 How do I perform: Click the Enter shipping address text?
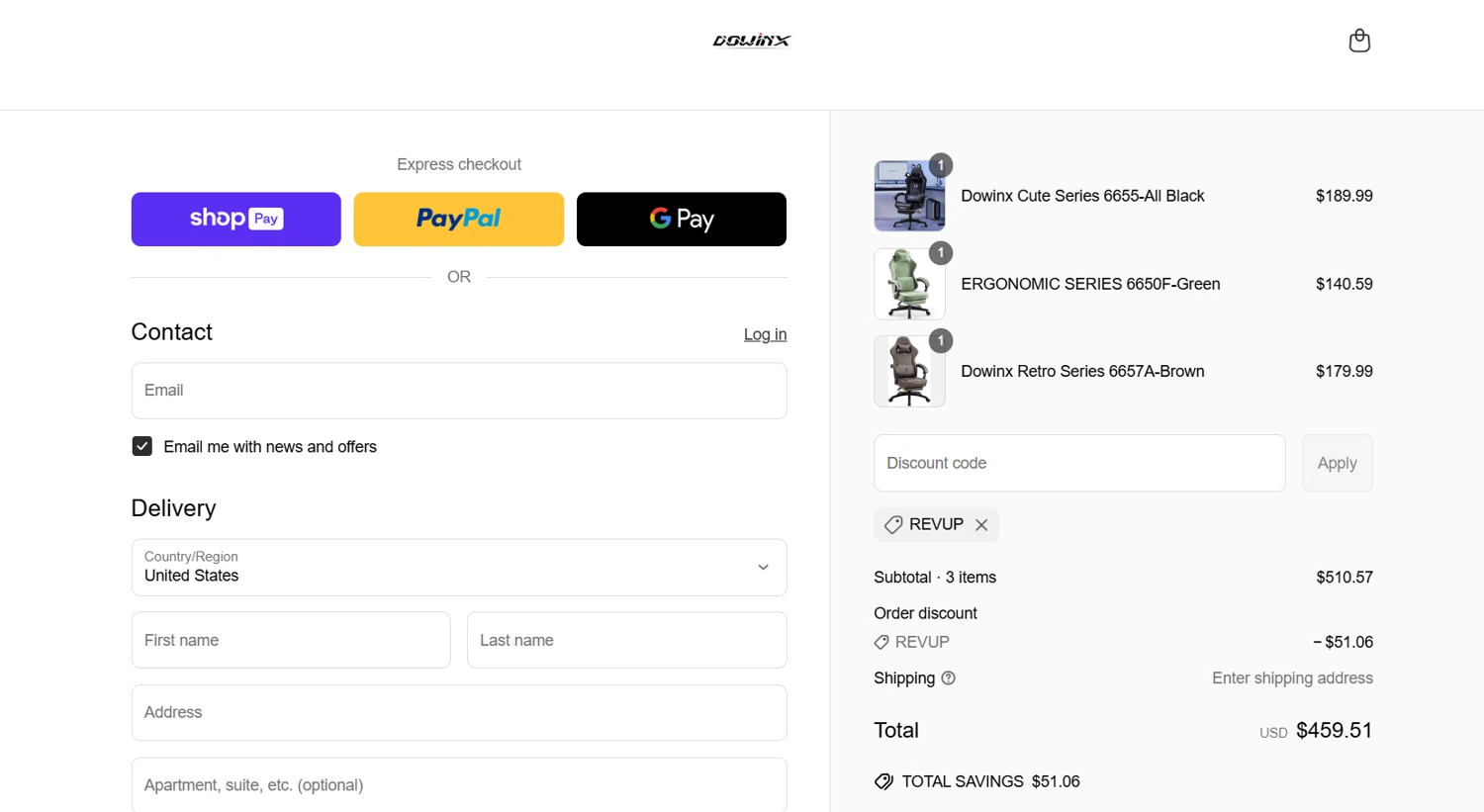point(1292,678)
